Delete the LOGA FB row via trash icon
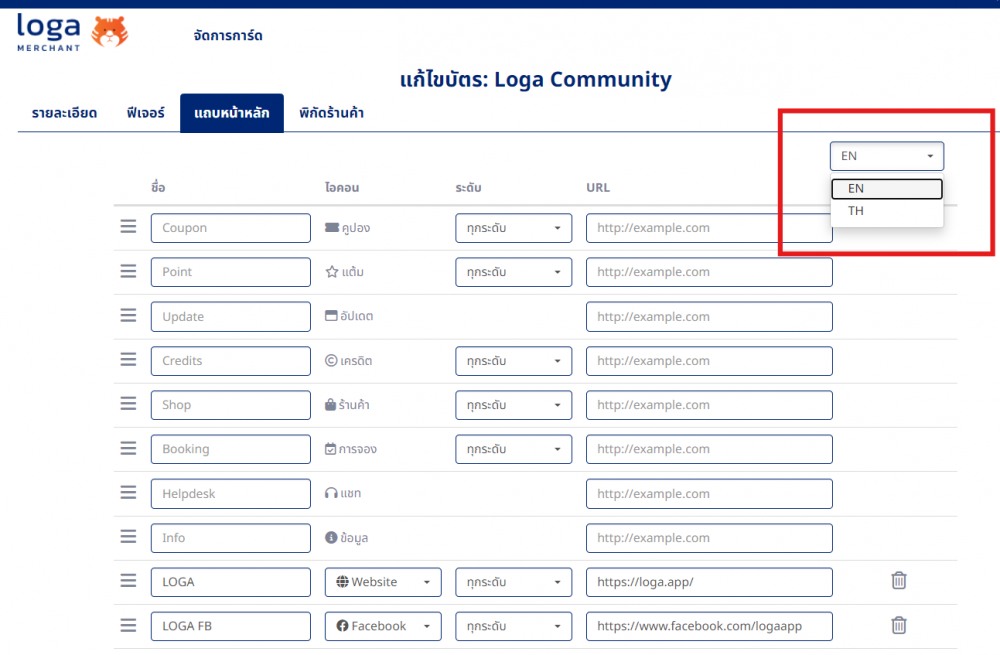The height and width of the screenshot is (655, 1000). [898, 625]
